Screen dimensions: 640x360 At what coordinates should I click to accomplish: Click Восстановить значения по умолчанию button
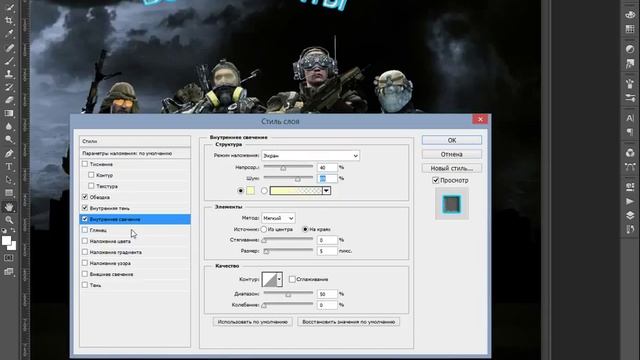349,322
